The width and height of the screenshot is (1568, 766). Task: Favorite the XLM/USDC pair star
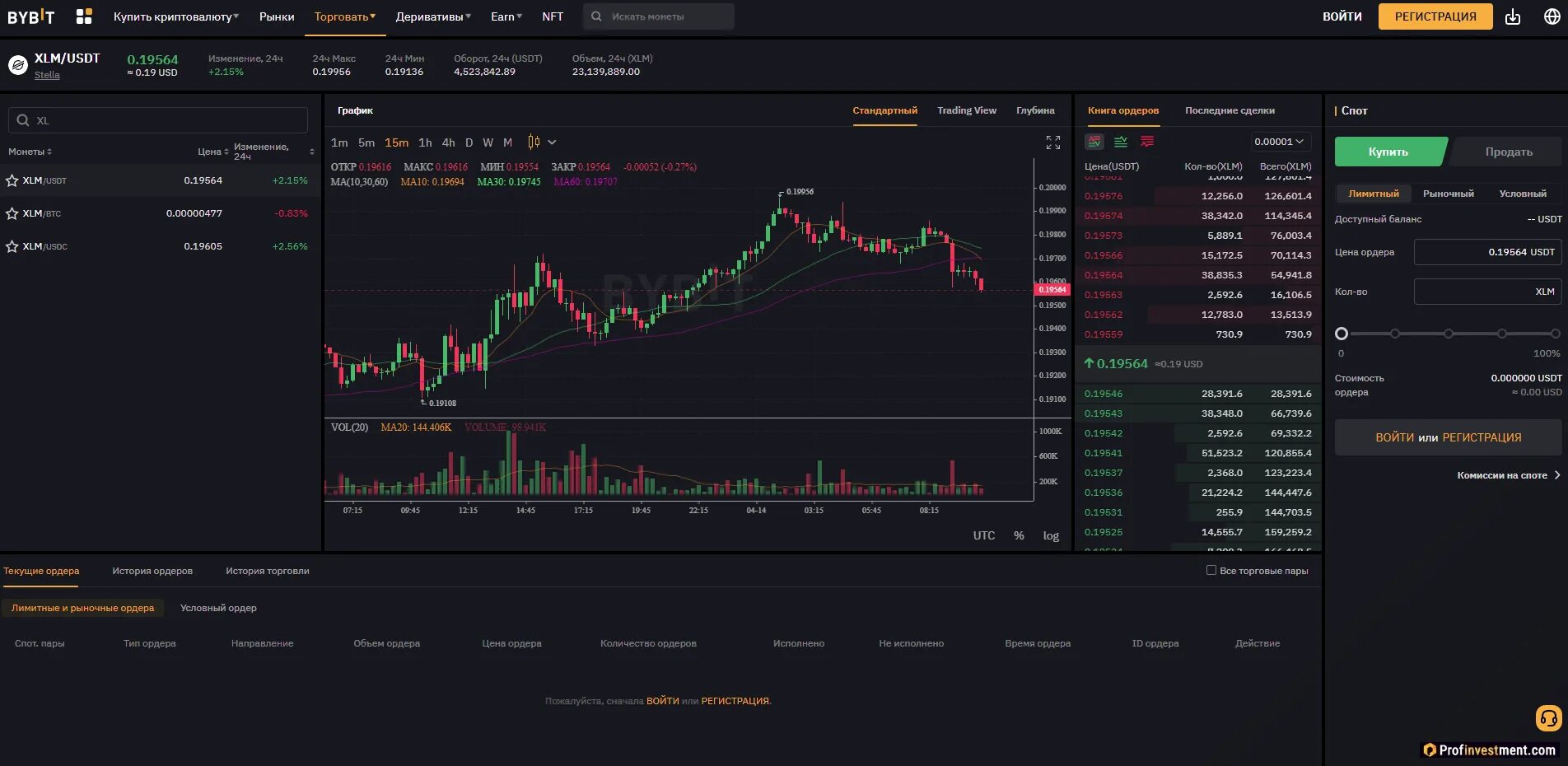(12, 246)
